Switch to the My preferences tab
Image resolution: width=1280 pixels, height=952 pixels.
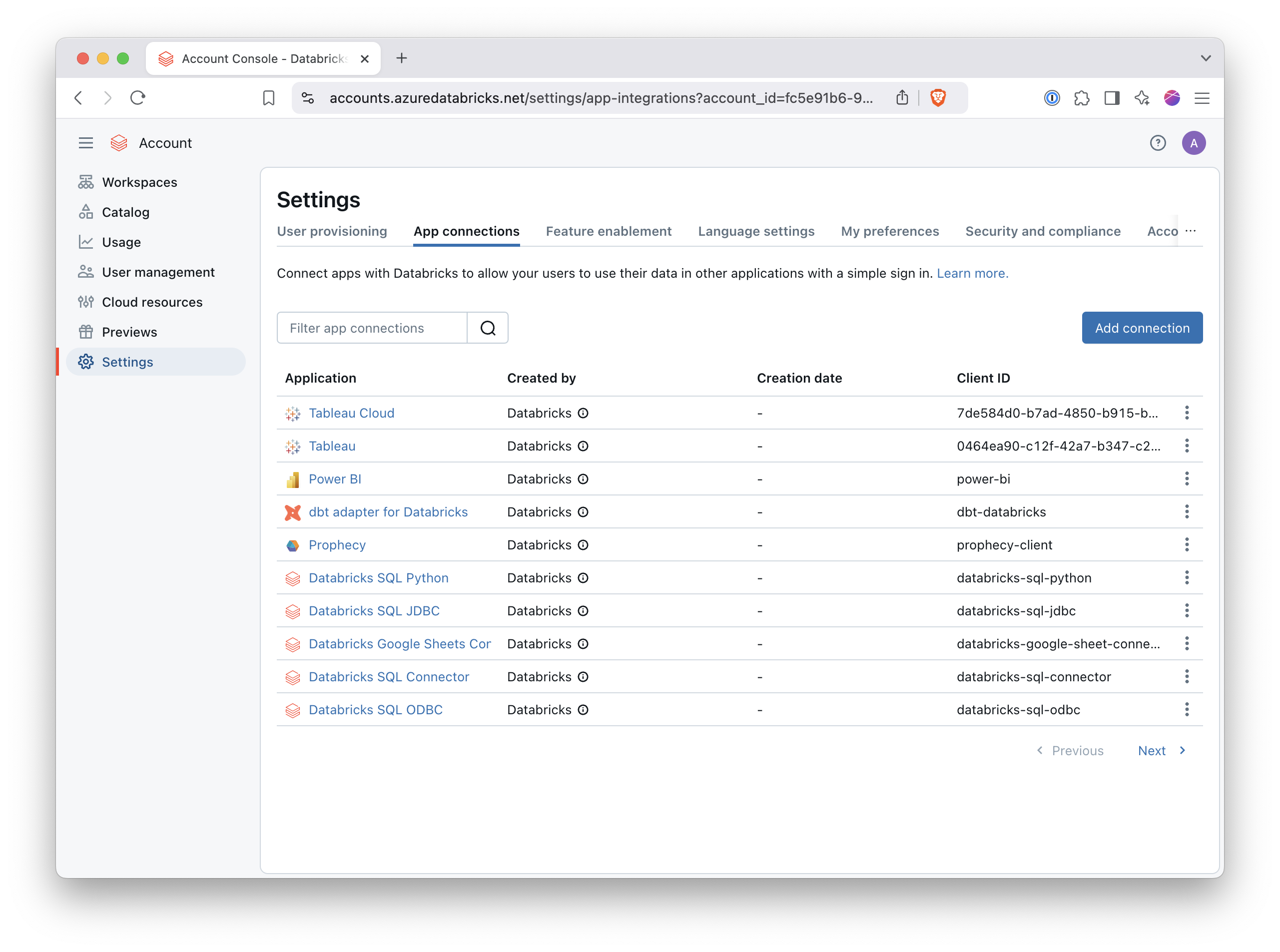coord(890,231)
